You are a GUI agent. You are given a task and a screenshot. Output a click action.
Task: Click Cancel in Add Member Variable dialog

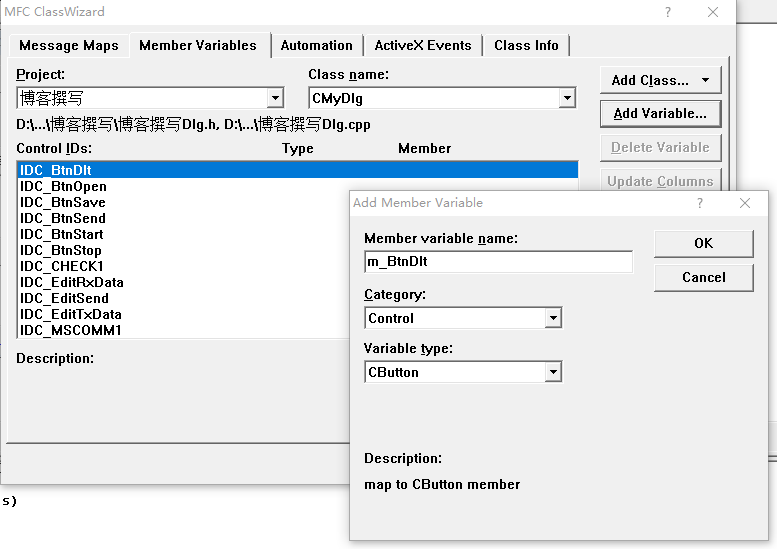[704, 277]
